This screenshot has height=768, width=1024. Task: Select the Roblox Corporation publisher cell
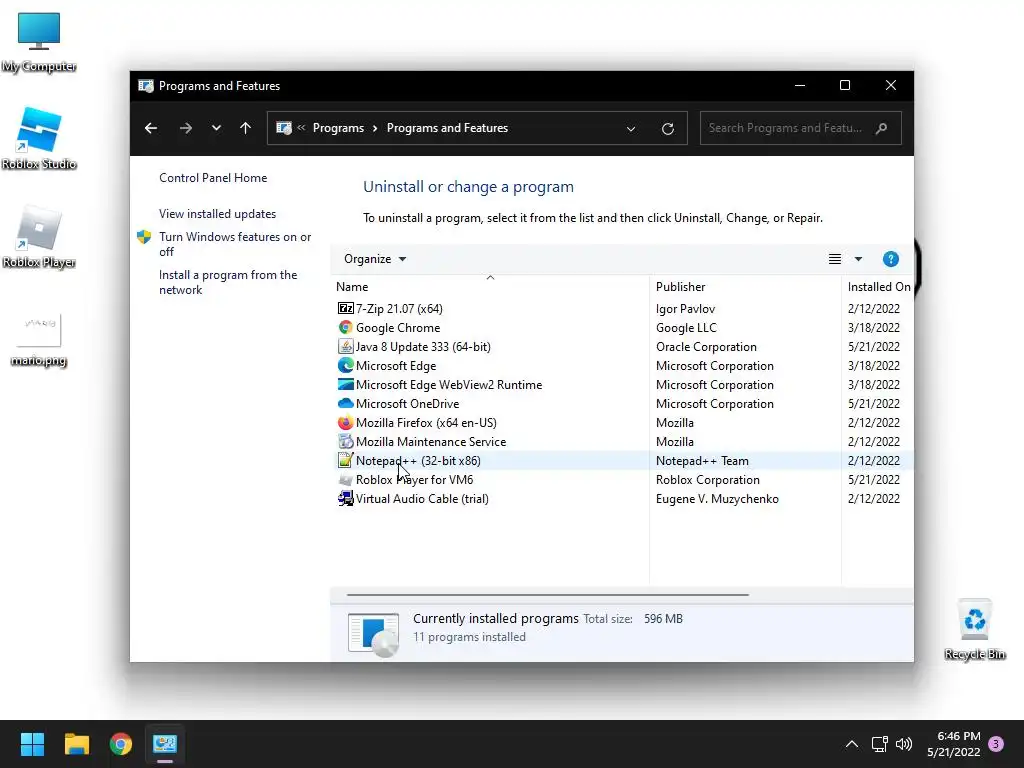pyautogui.click(x=708, y=480)
